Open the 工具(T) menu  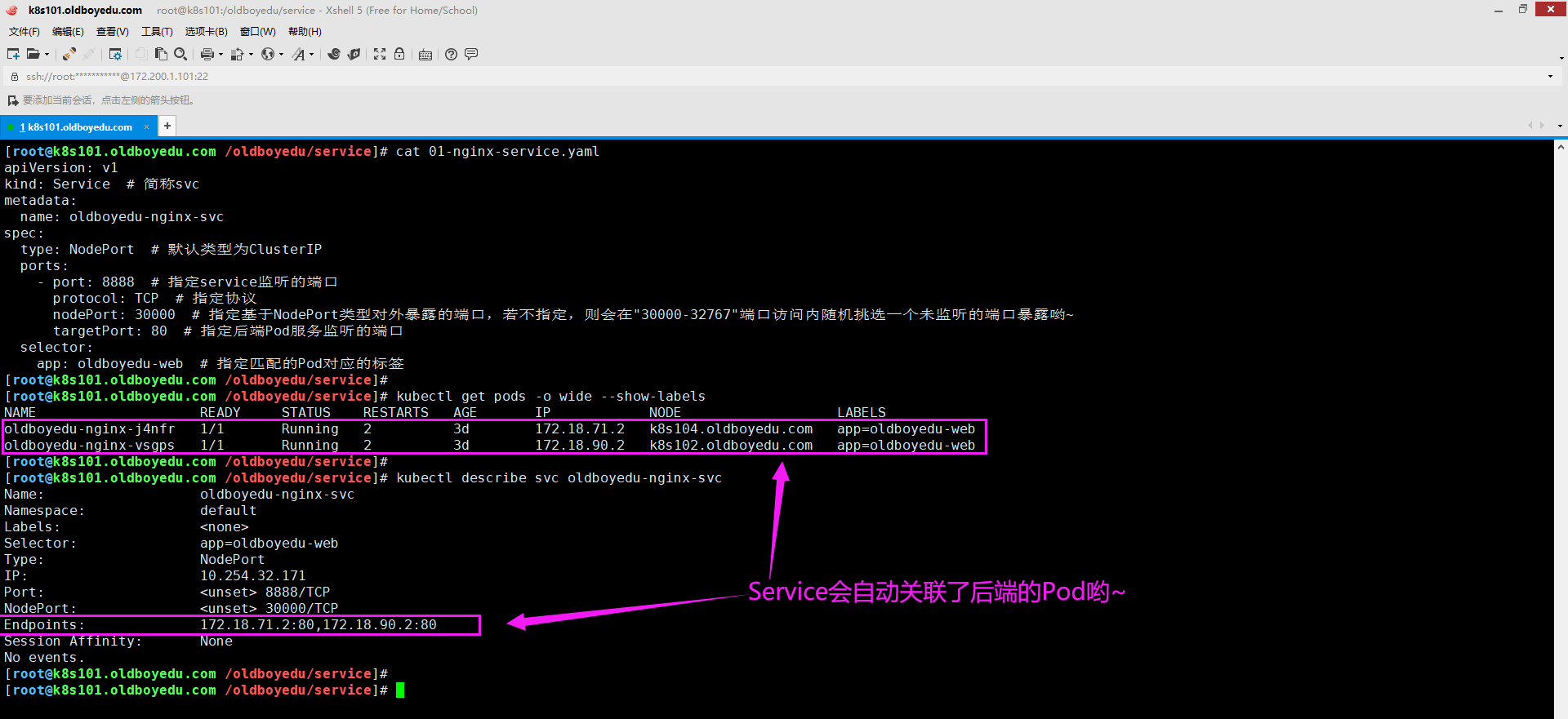point(157,32)
